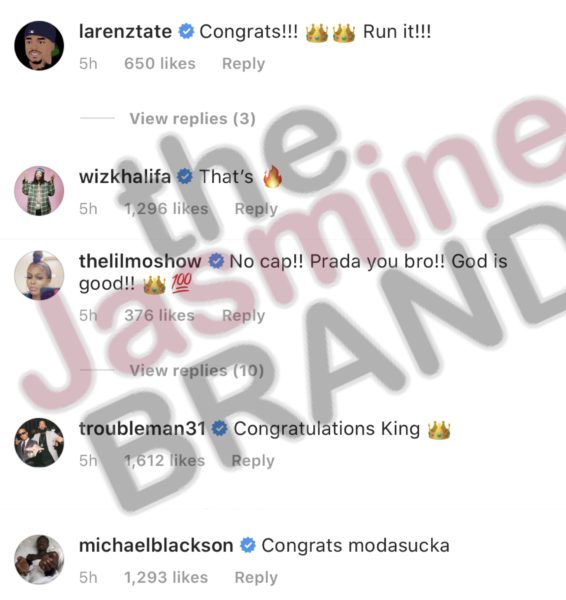Open troubleman31's profile avatar
The image size is (566, 600).
[x=39, y=442]
